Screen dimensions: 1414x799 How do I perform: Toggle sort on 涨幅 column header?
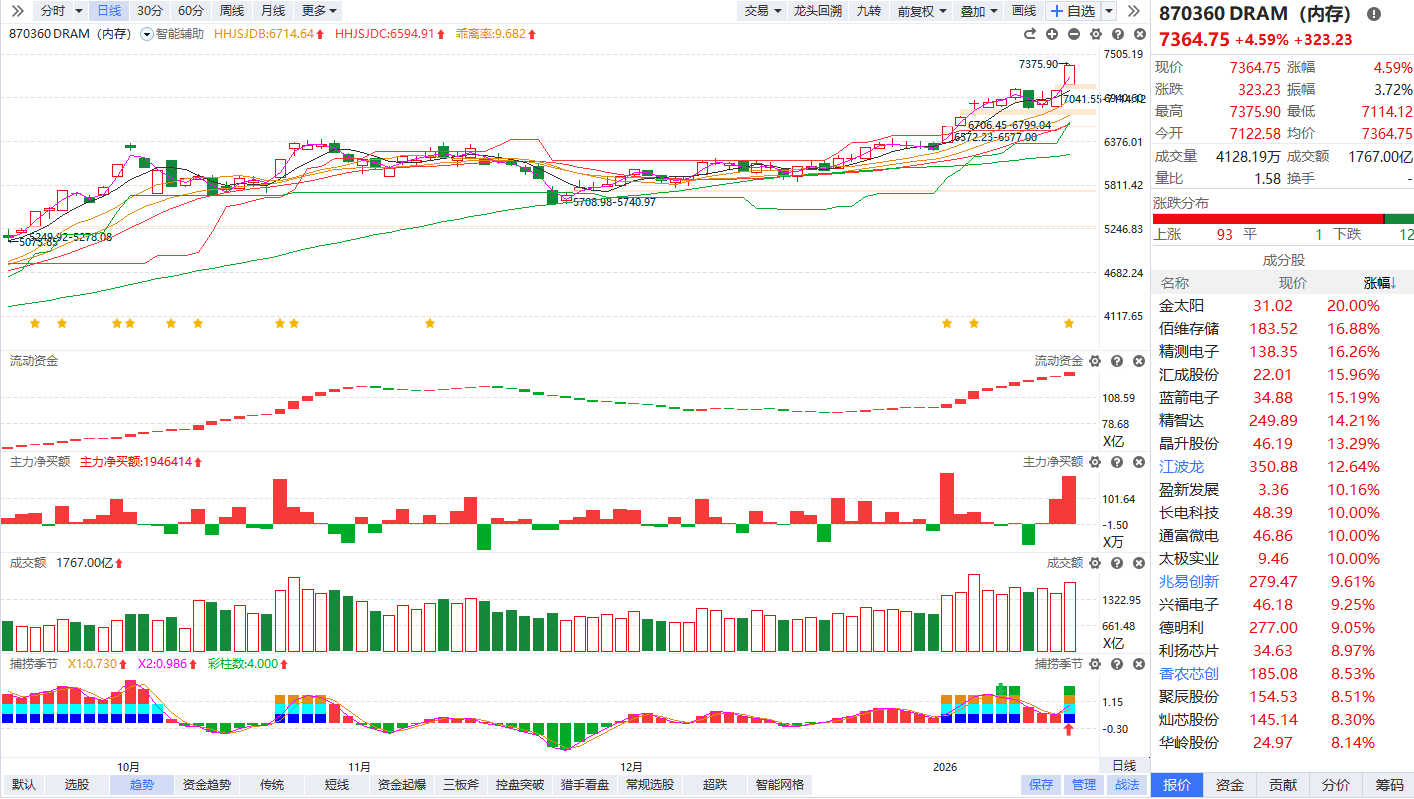[1380, 283]
